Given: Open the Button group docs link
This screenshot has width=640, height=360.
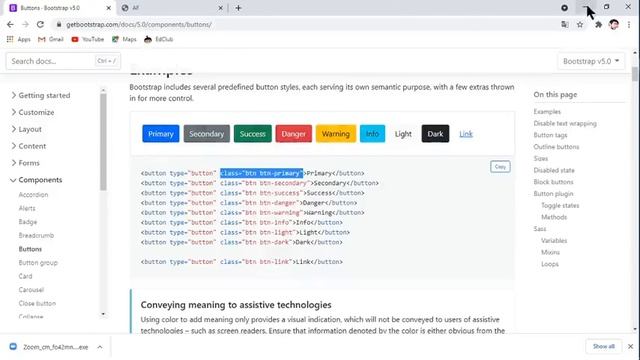Looking at the screenshot, I should pos(38,263).
